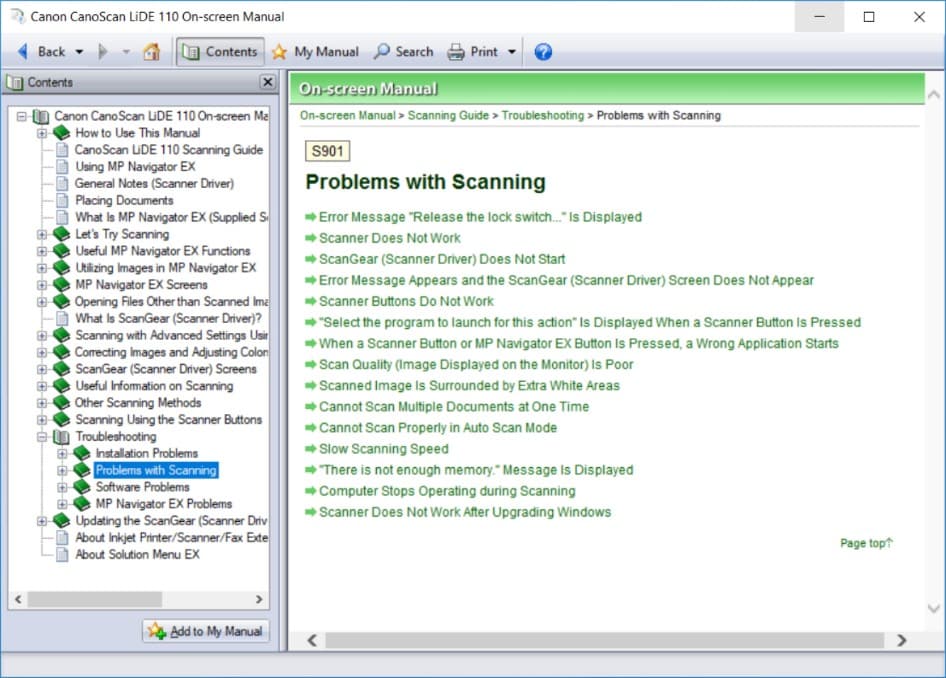Image resolution: width=946 pixels, height=678 pixels.
Task: Click the Home icon in toolbar
Action: click(x=151, y=51)
